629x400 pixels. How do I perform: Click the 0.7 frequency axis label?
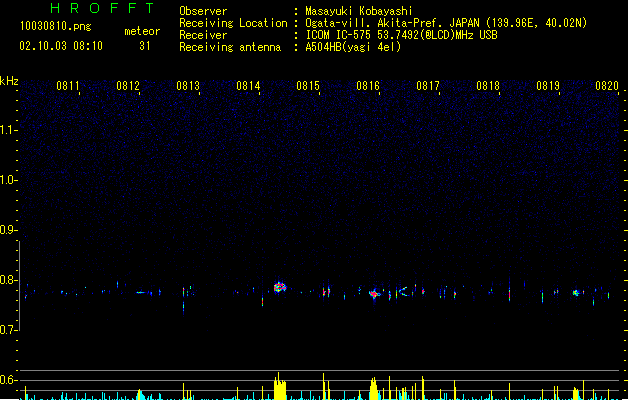coord(8,330)
